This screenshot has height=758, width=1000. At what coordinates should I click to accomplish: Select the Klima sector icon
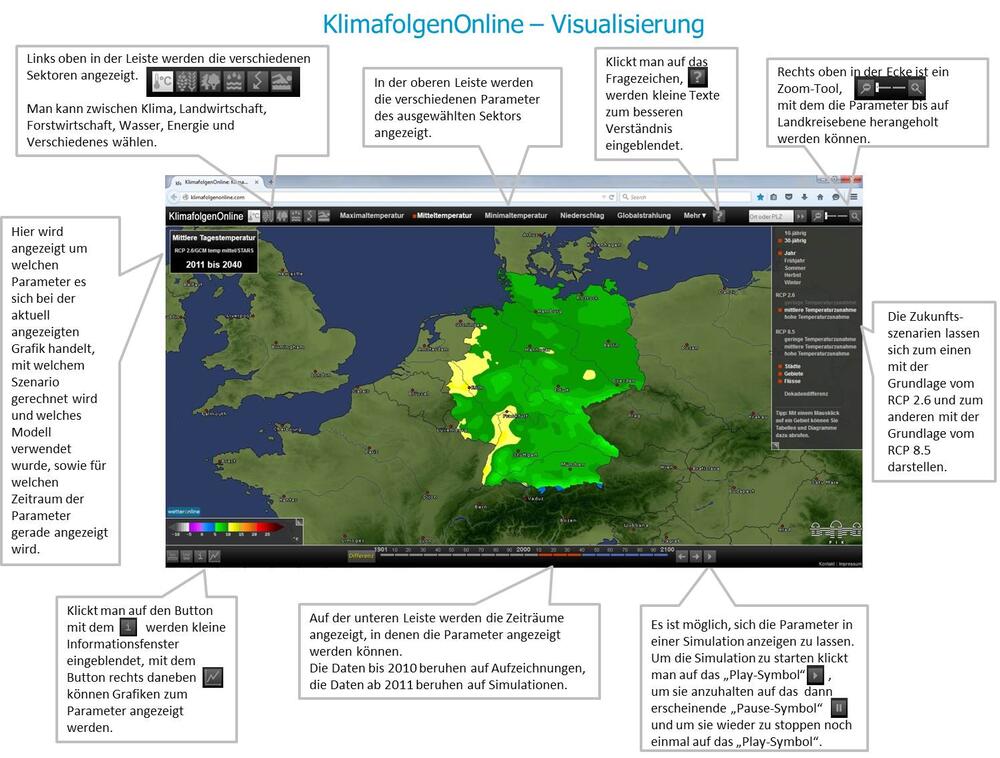[x=253, y=213]
